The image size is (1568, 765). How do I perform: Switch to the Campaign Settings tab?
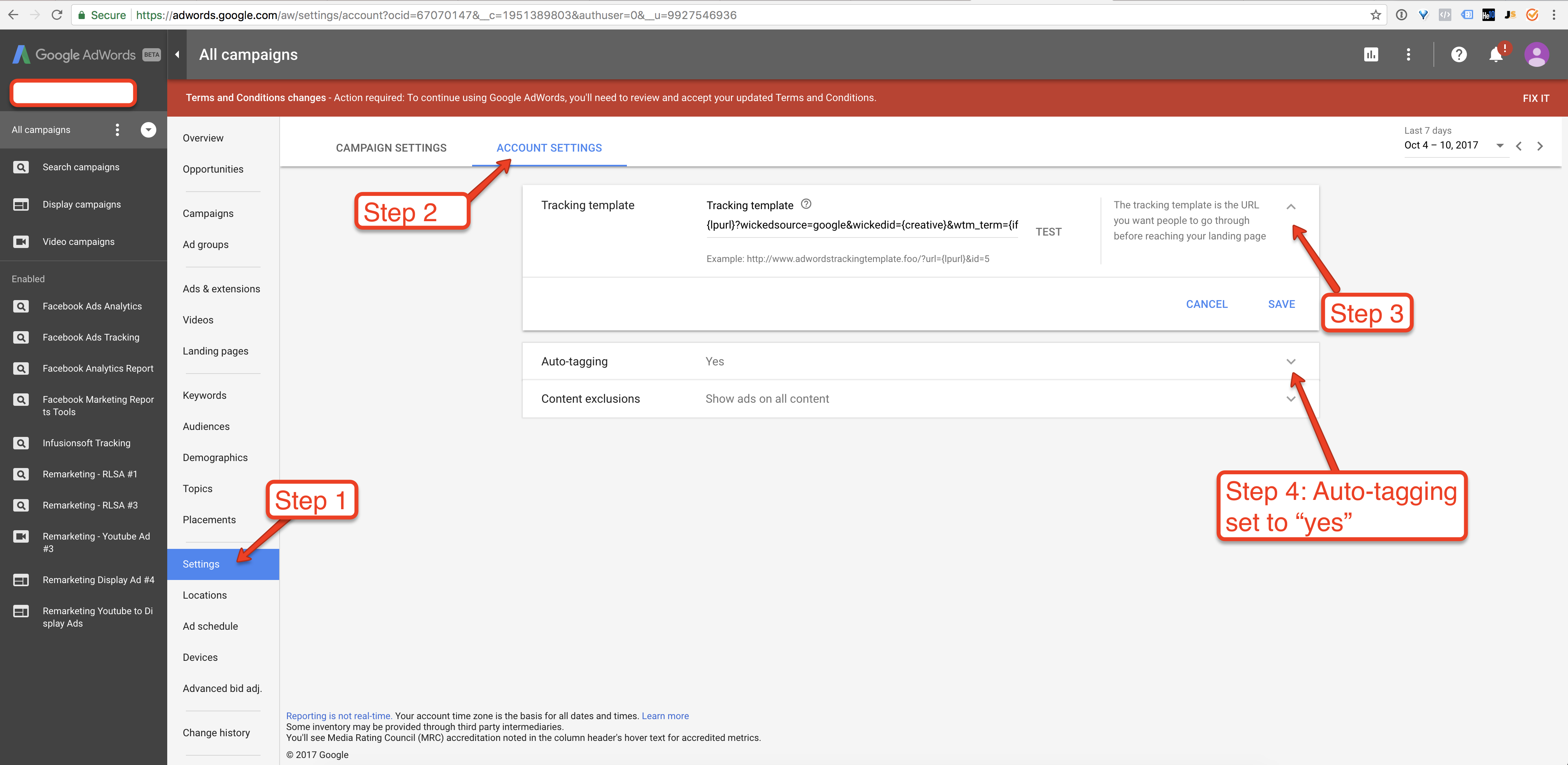click(x=391, y=148)
